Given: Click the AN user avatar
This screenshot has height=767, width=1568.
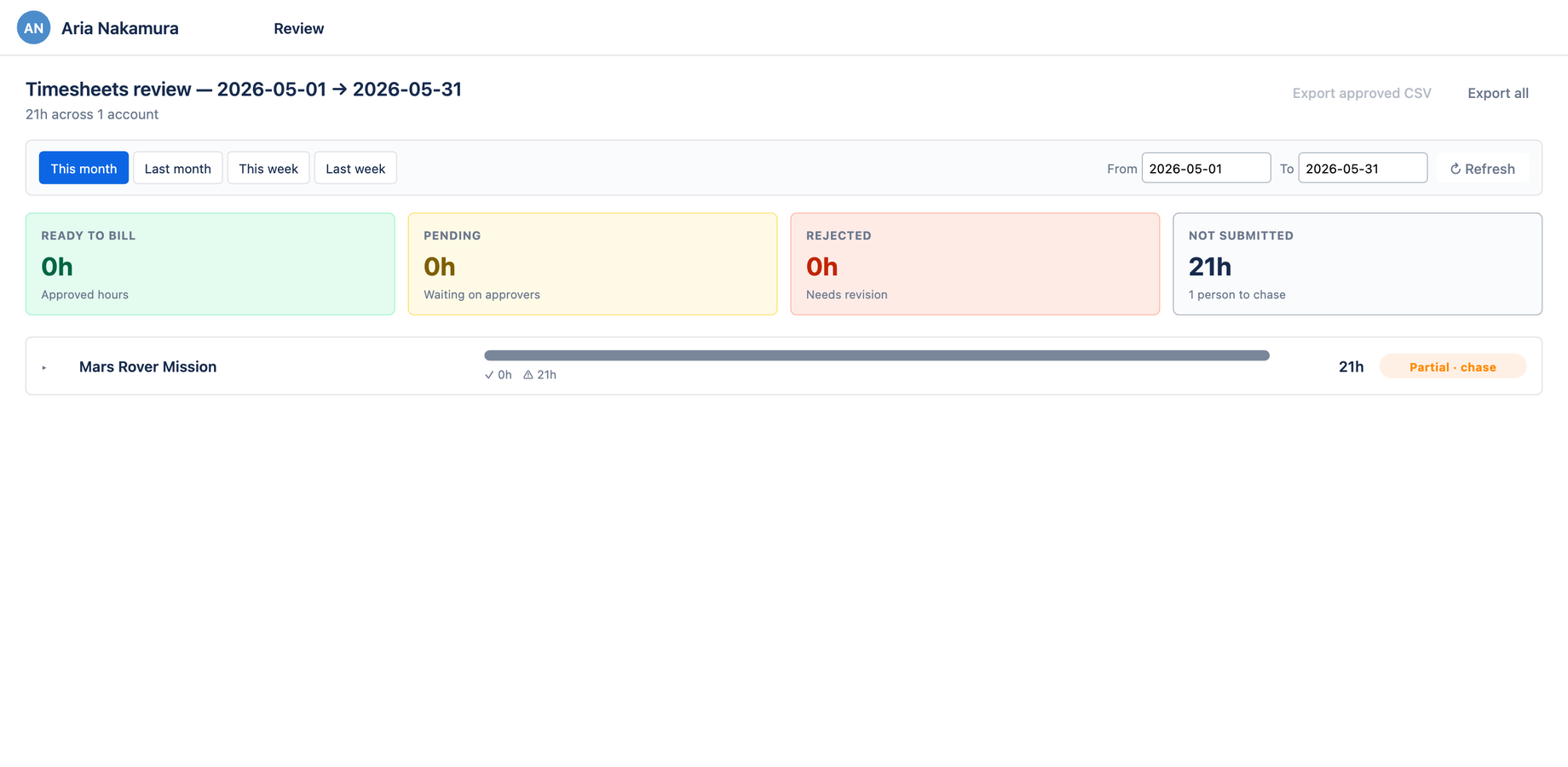Looking at the screenshot, I should 33,28.
